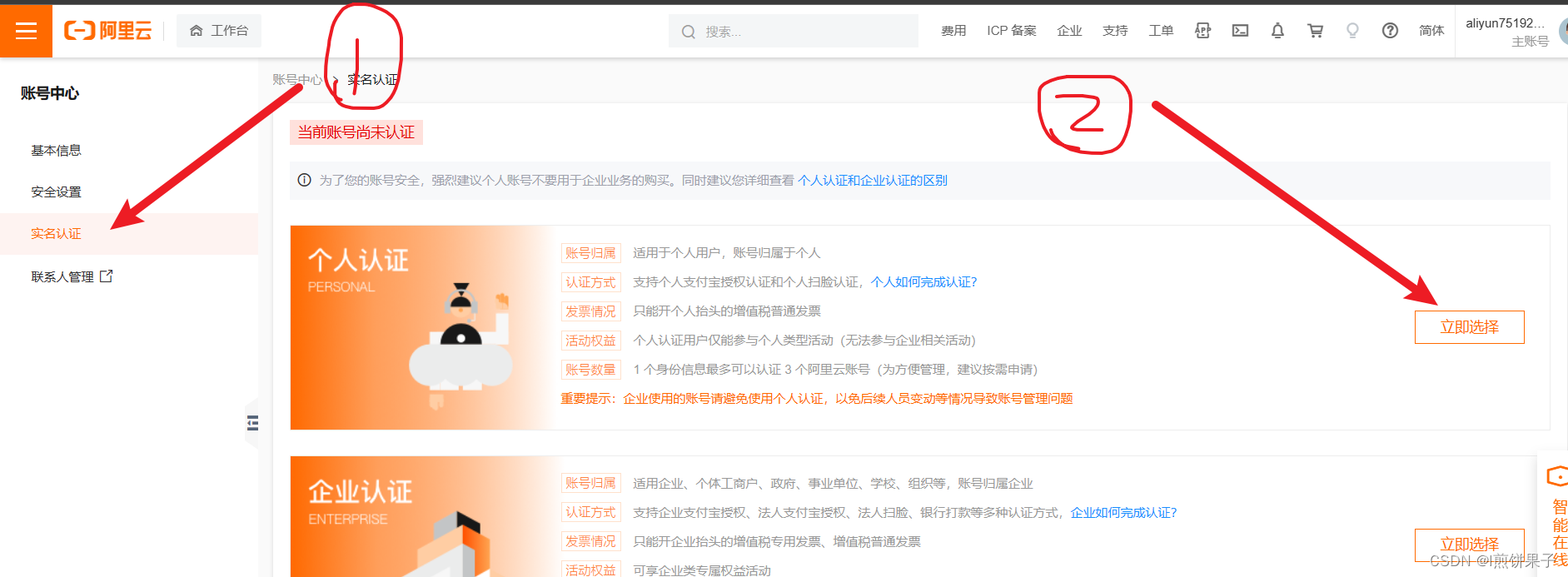The width and height of the screenshot is (1568, 577).
Task: Open the aliyun75192 account menu
Action: tap(1511, 32)
